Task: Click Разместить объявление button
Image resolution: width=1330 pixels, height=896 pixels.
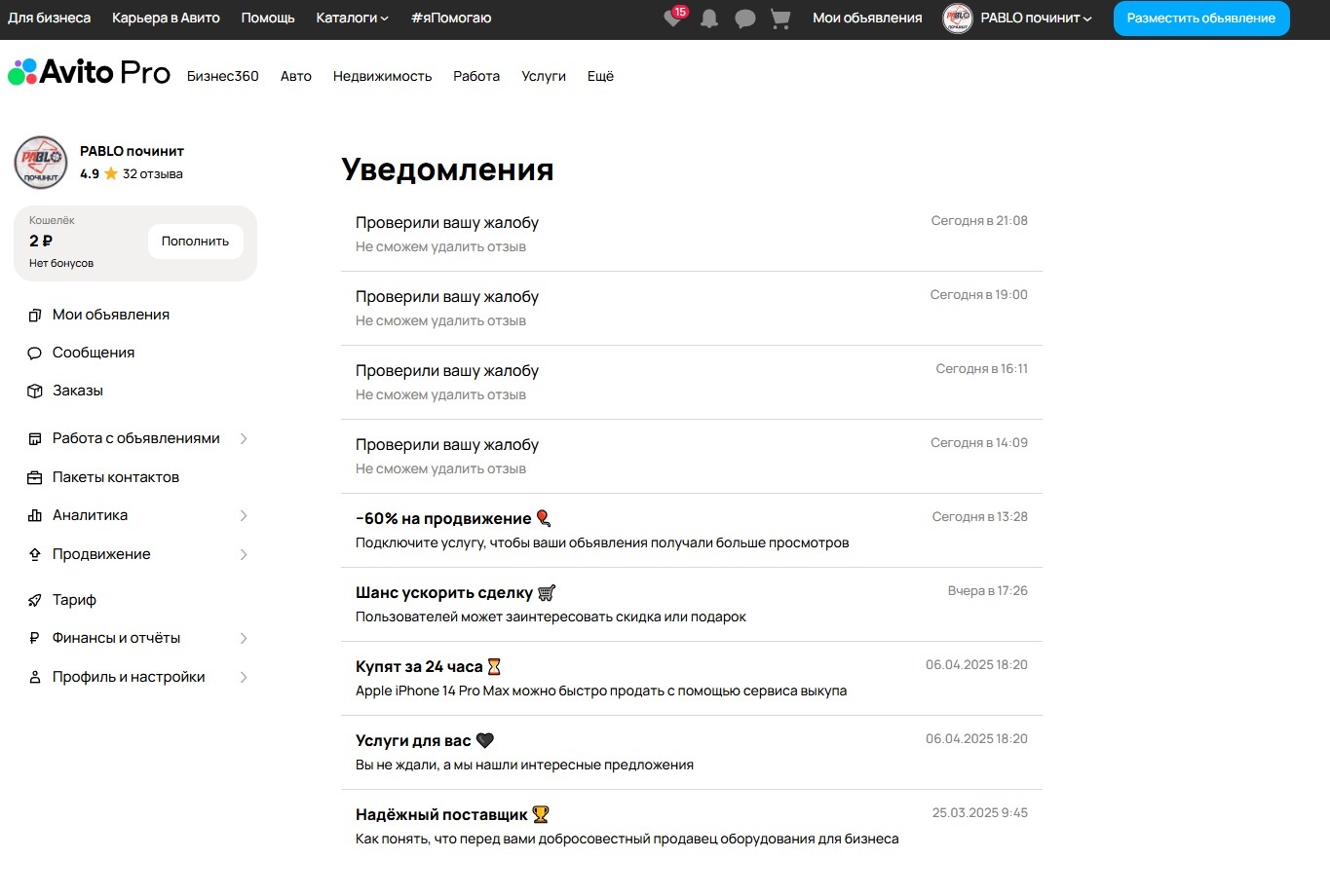Action: 1200,19
